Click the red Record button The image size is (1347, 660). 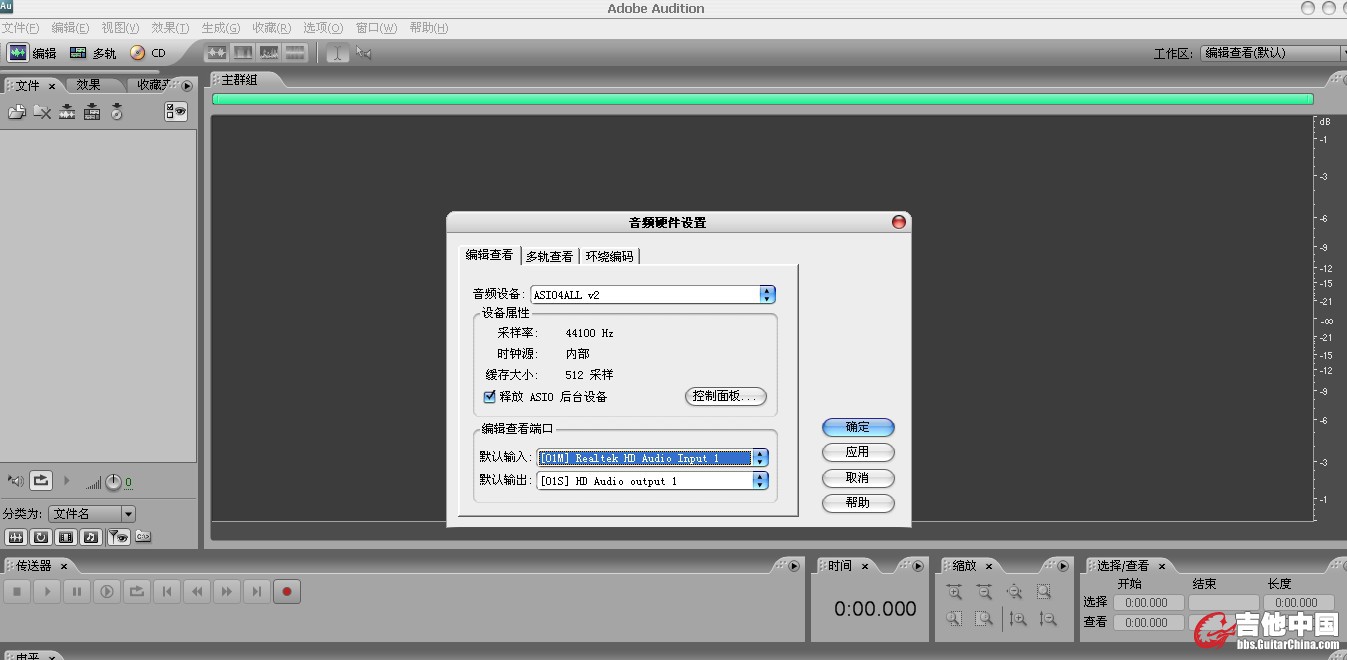(x=287, y=592)
